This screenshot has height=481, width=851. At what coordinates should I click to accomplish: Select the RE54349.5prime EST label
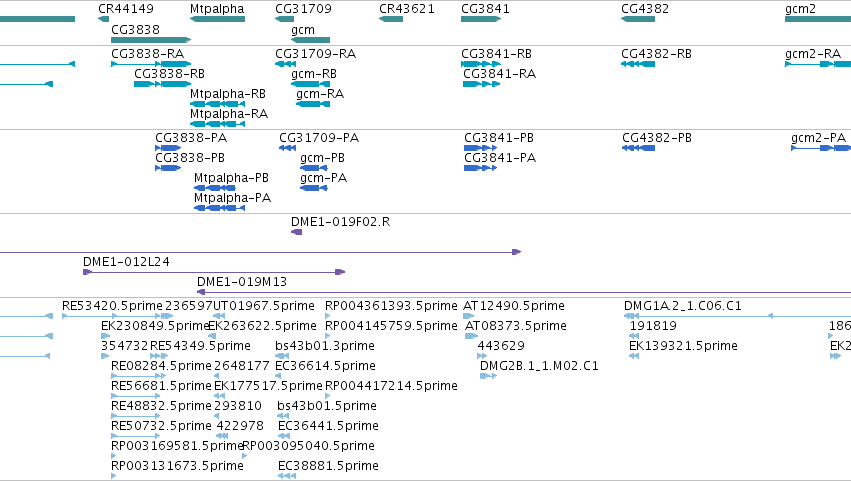click(x=200, y=346)
